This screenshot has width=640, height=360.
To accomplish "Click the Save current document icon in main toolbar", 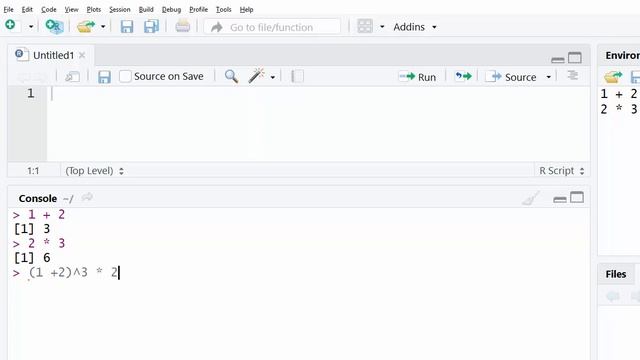I will (127, 27).
